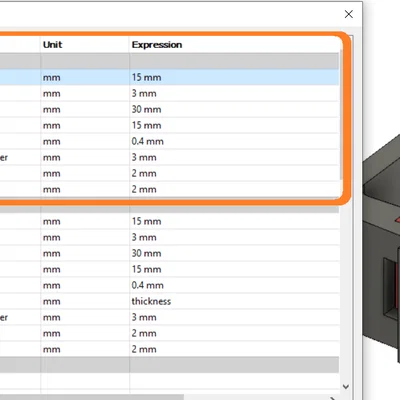Select the highlighted 15 mm expression cell
The width and height of the screenshot is (400, 400).
pyautogui.click(x=234, y=77)
